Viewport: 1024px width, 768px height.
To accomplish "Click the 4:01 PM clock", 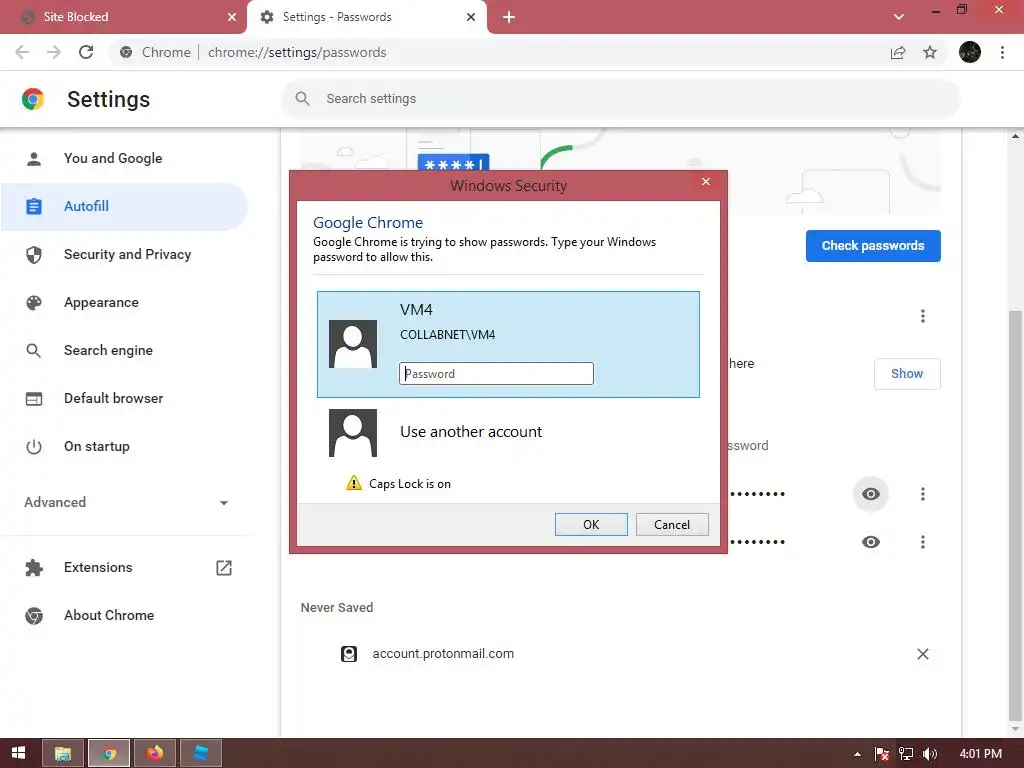I will point(981,754).
